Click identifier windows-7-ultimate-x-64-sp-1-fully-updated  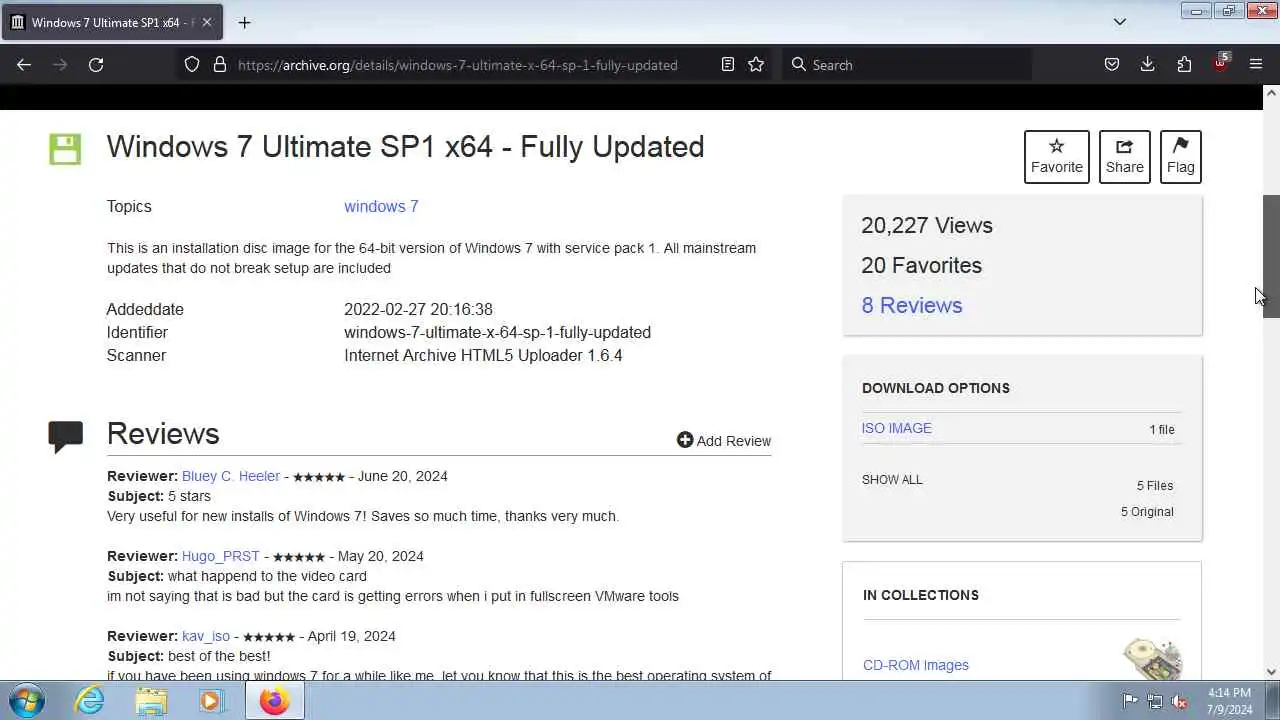coord(497,332)
